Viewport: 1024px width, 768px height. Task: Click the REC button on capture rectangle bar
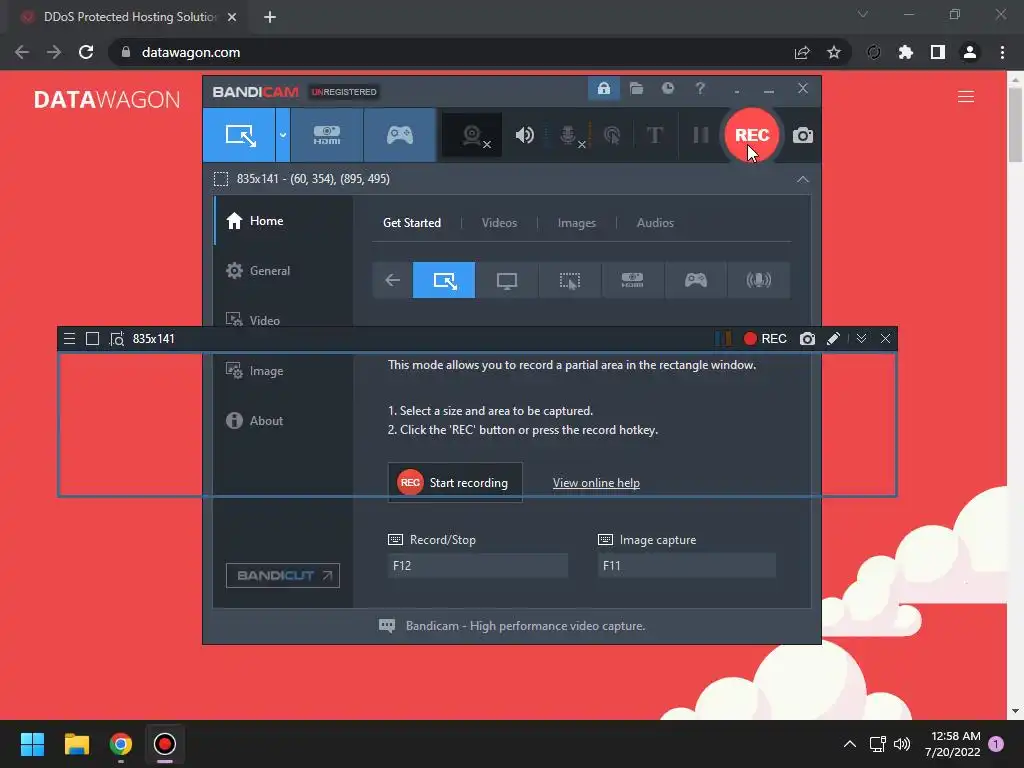(x=765, y=338)
